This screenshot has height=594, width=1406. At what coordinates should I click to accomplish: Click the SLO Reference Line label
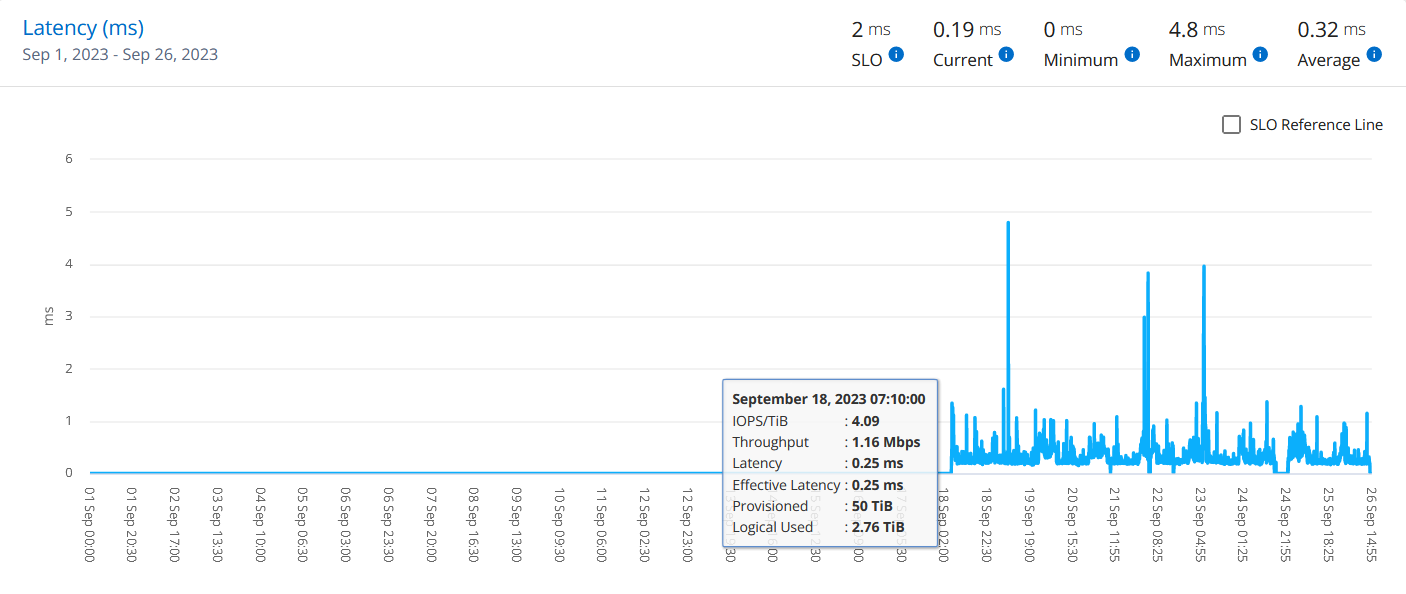click(x=1316, y=125)
